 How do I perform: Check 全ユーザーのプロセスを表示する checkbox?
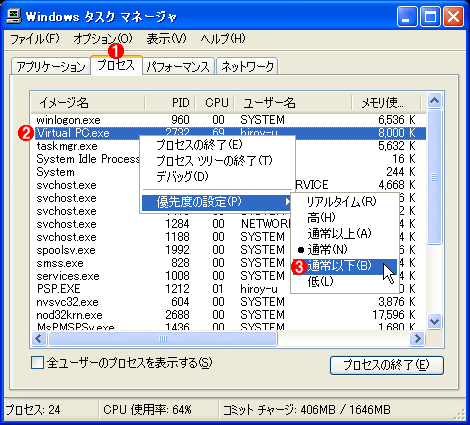(37, 363)
